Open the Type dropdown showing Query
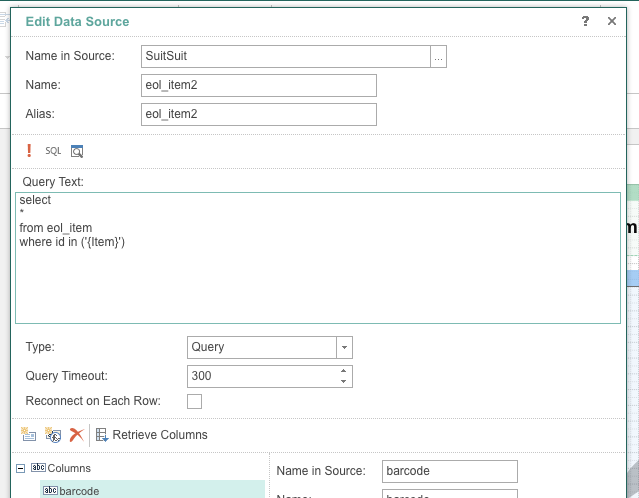Viewport: 639px width, 498px height. 344,347
